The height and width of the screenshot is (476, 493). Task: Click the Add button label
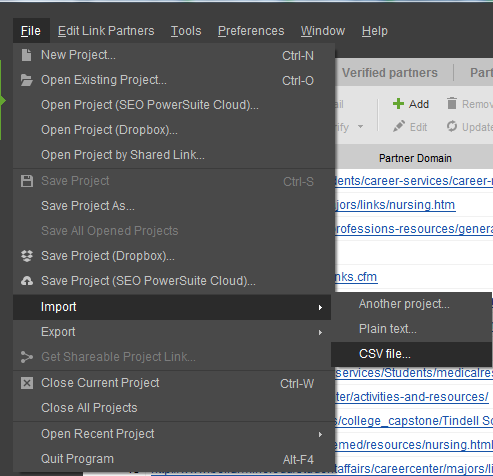coord(419,104)
